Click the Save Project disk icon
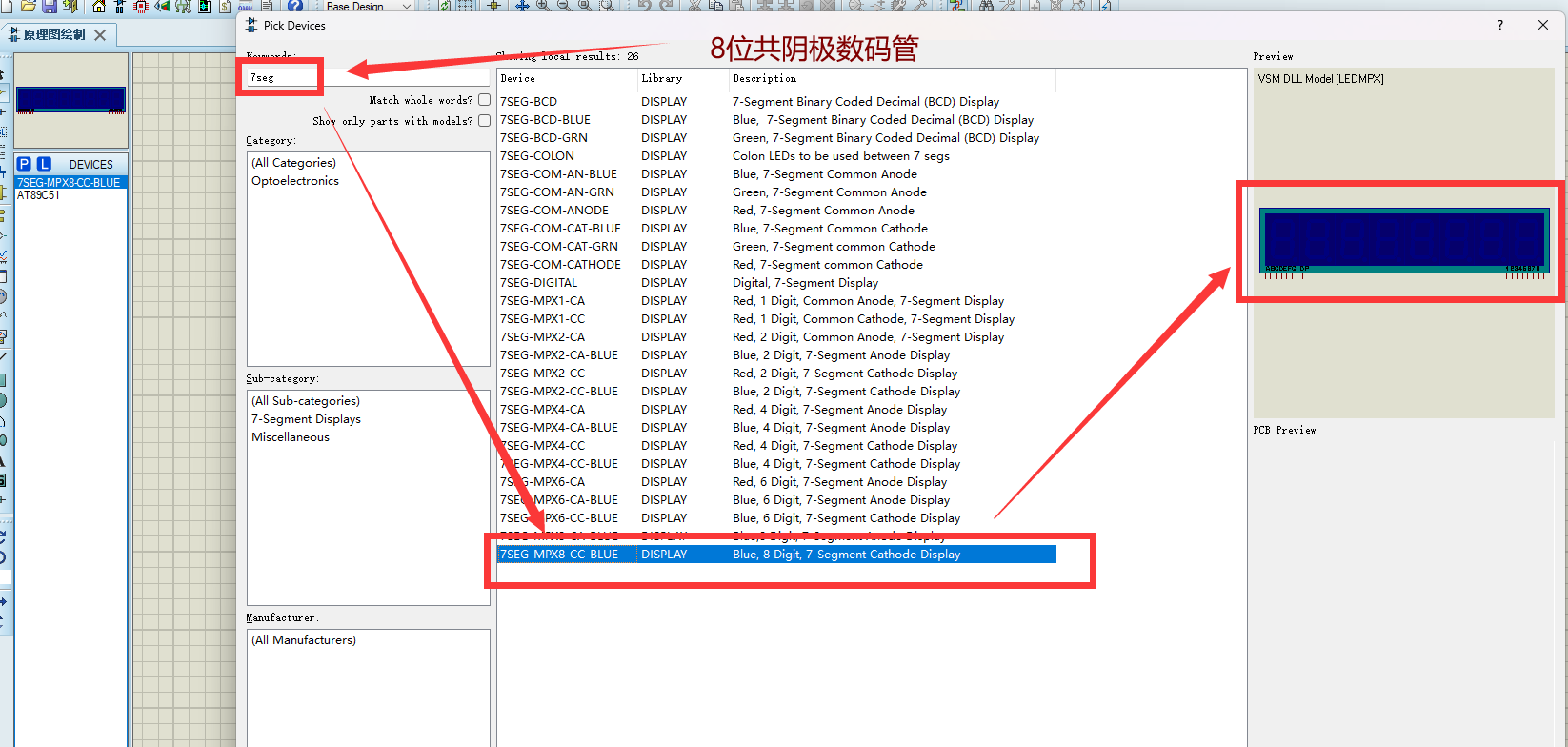Viewport: 1568px width, 747px height. [x=49, y=6]
